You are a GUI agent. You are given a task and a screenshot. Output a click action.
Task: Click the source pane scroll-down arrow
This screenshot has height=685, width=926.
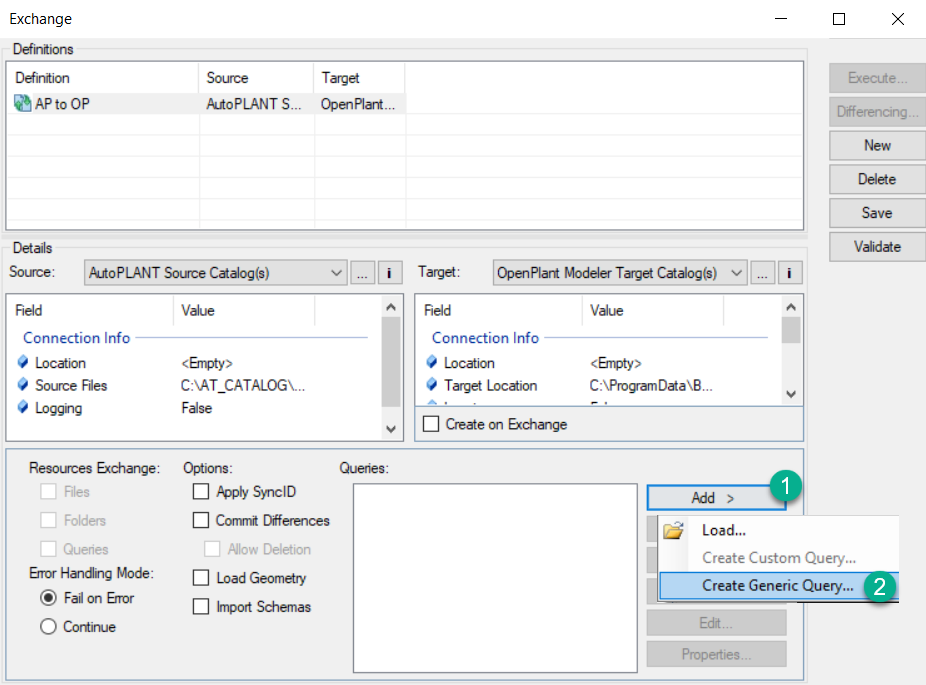click(390, 429)
